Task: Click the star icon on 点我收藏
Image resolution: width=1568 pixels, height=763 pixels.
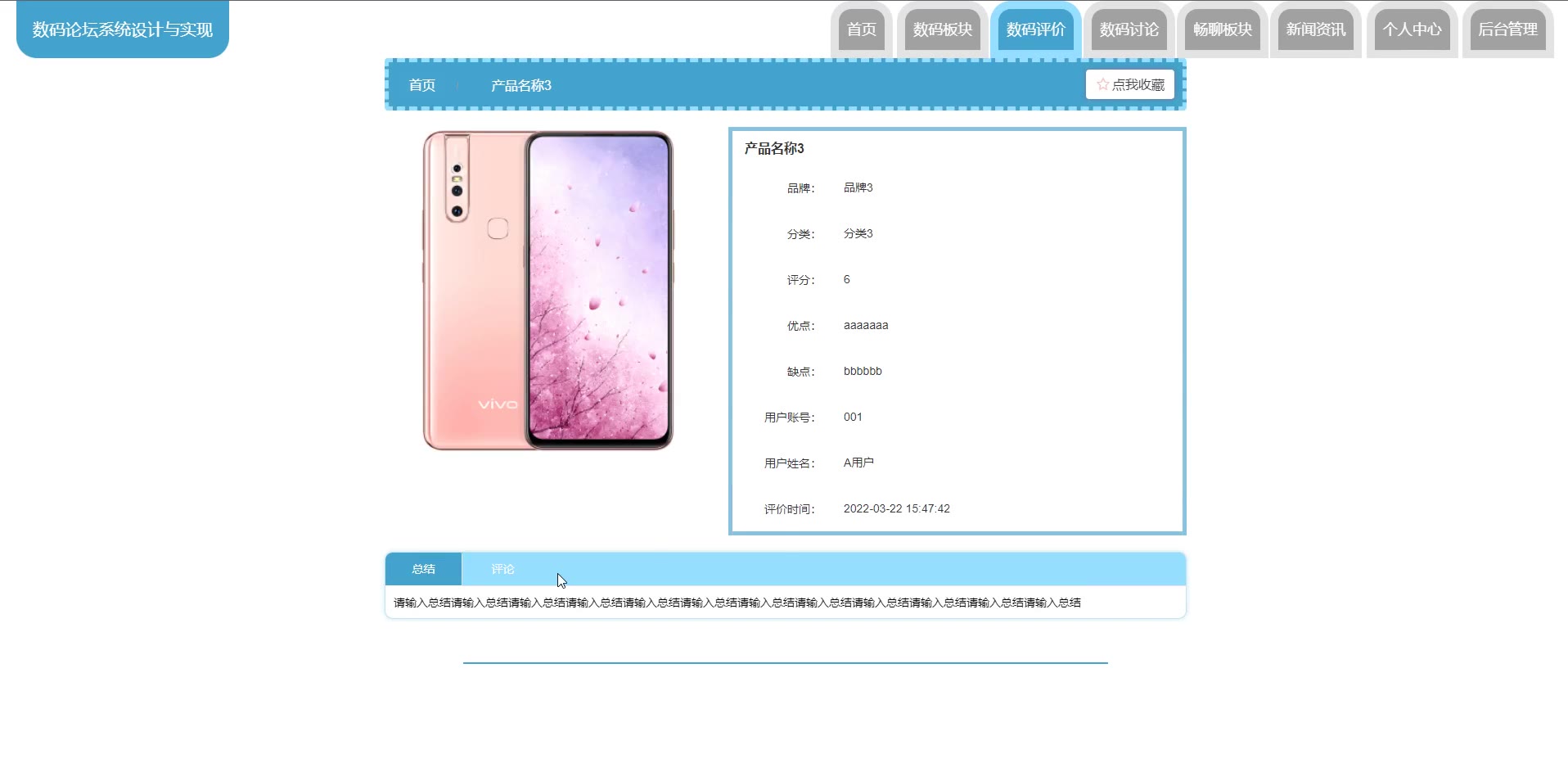Action: [x=1102, y=84]
